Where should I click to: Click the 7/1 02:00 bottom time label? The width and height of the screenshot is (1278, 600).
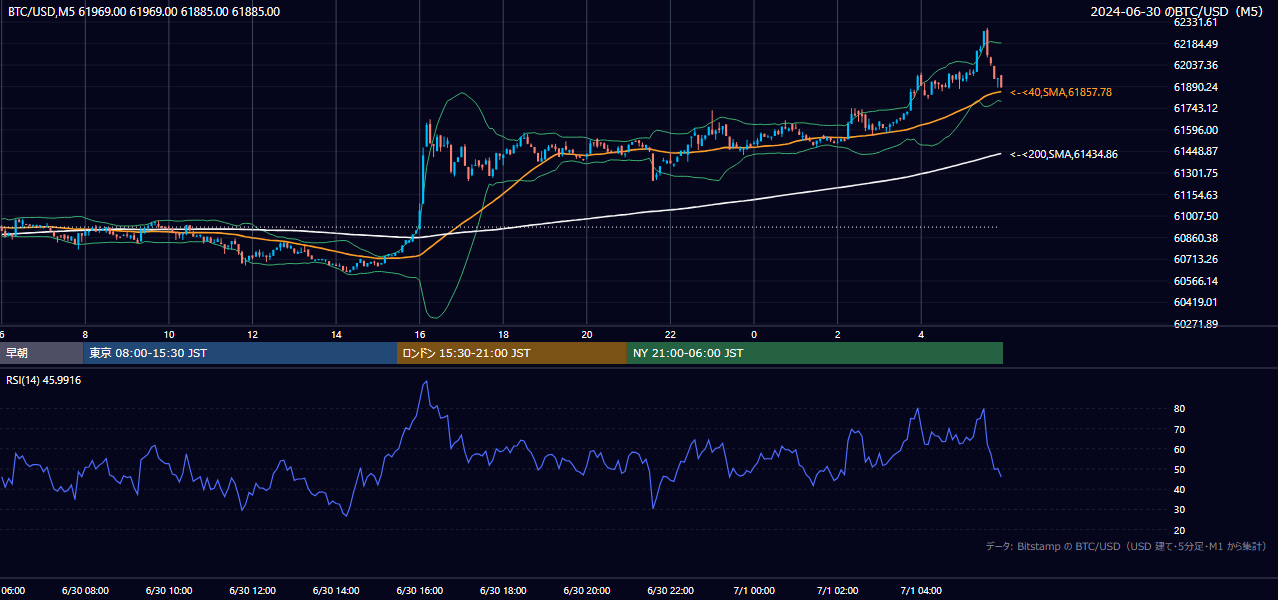(x=837, y=590)
